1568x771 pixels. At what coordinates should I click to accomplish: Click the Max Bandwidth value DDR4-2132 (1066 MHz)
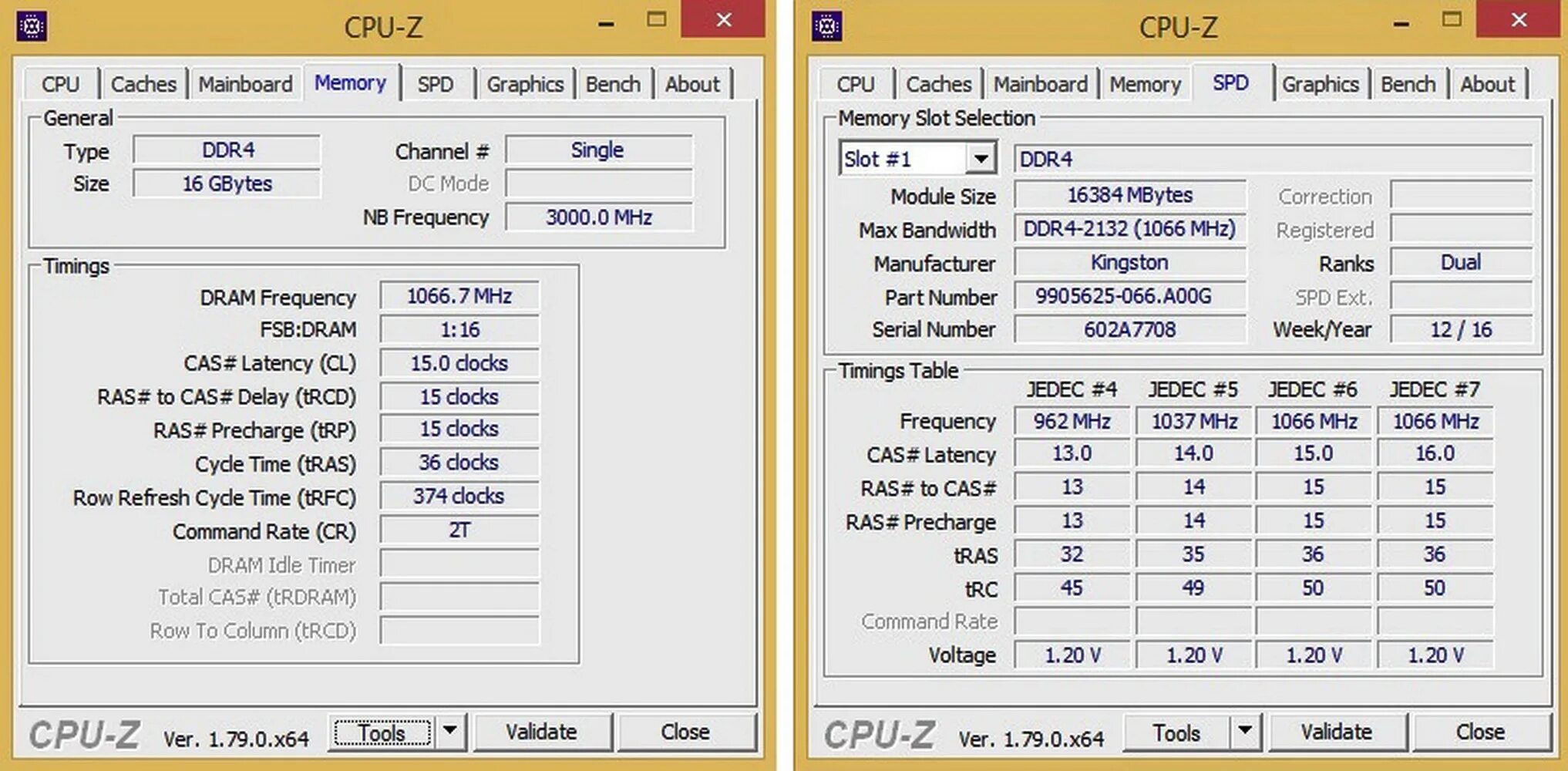coord(1130,229)
